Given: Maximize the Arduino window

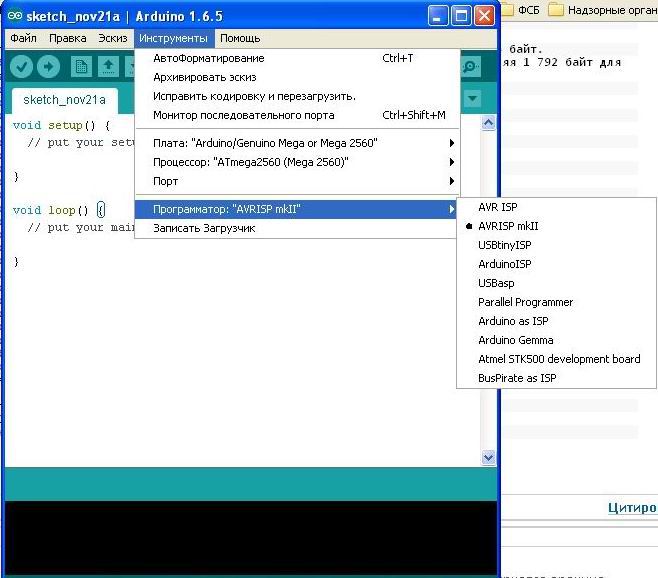Looking at the screenshot, I should click(461, 16).
